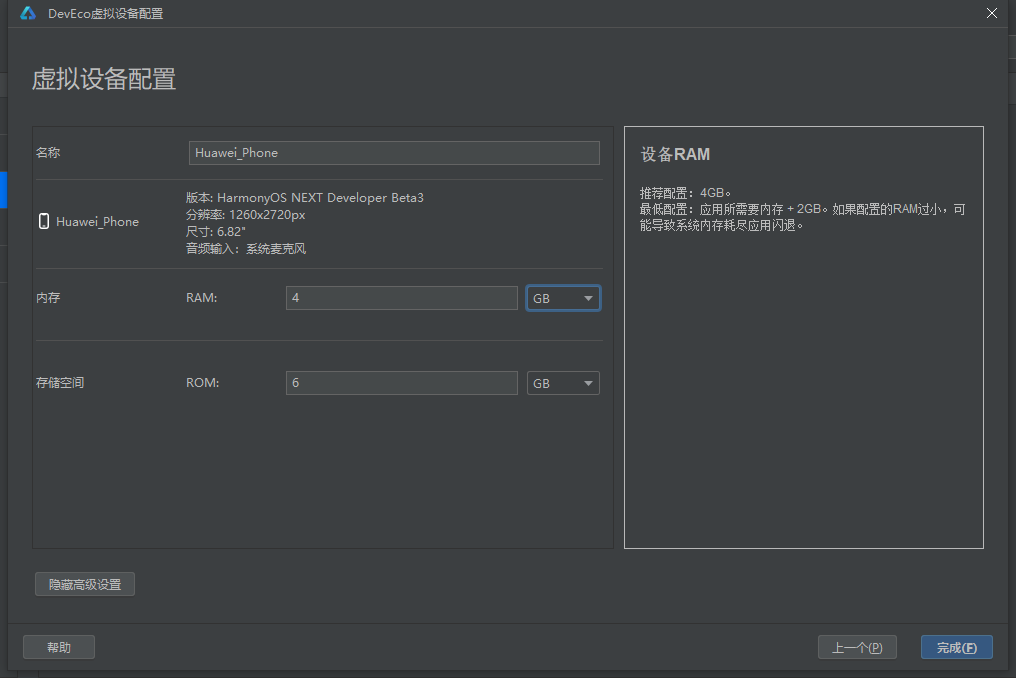The width and height of the screenshot is (1016, 678).
Task: Click the 名称 label
Action: 48,152
